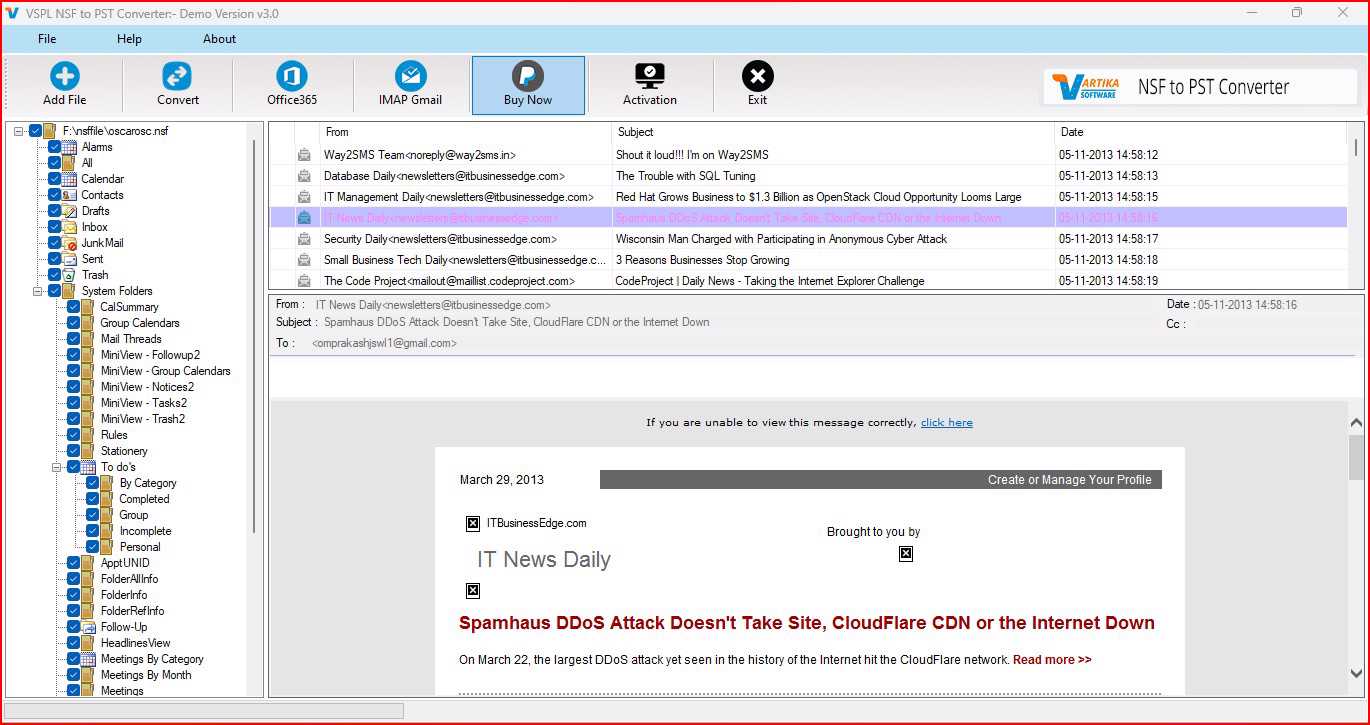Image resolution: width=1370 pixels, height=725 pixels.
Task: Click the Buy Now PayPal icon
Action: (528, 76)
